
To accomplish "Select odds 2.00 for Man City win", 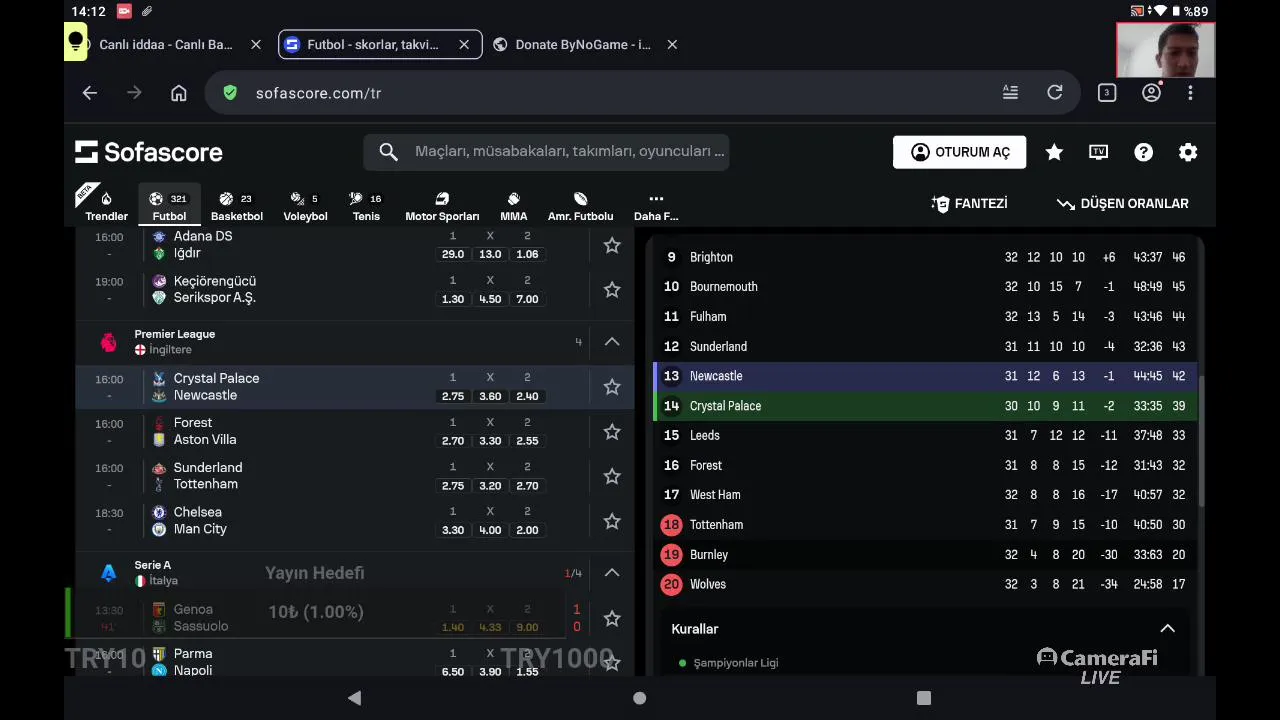I will (527, 530).
